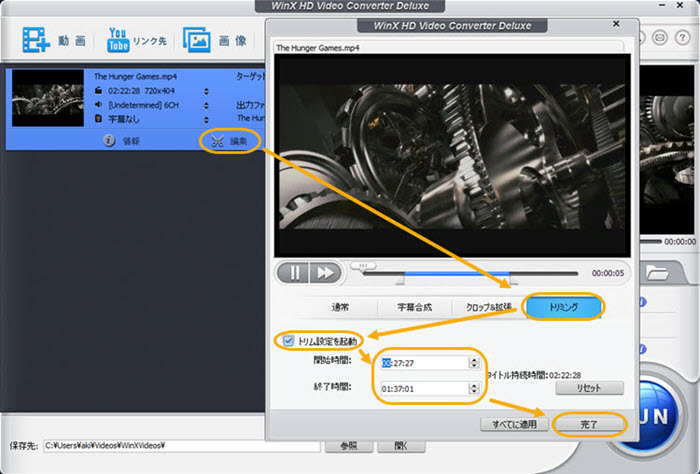This screenshot has height=474, width=700.
Task: Click The Hunger Games.mp4 file name in list
Action: (x=135, y=76)
